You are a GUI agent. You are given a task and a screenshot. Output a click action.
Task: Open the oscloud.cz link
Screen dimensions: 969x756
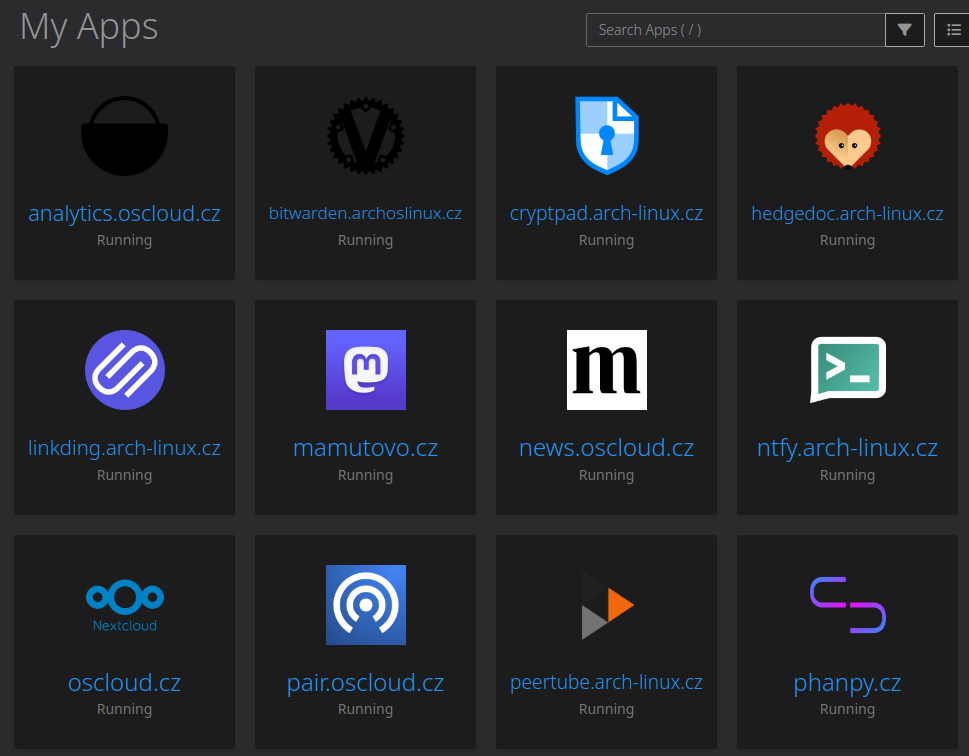pyautogui.click(x=124, y=683)
